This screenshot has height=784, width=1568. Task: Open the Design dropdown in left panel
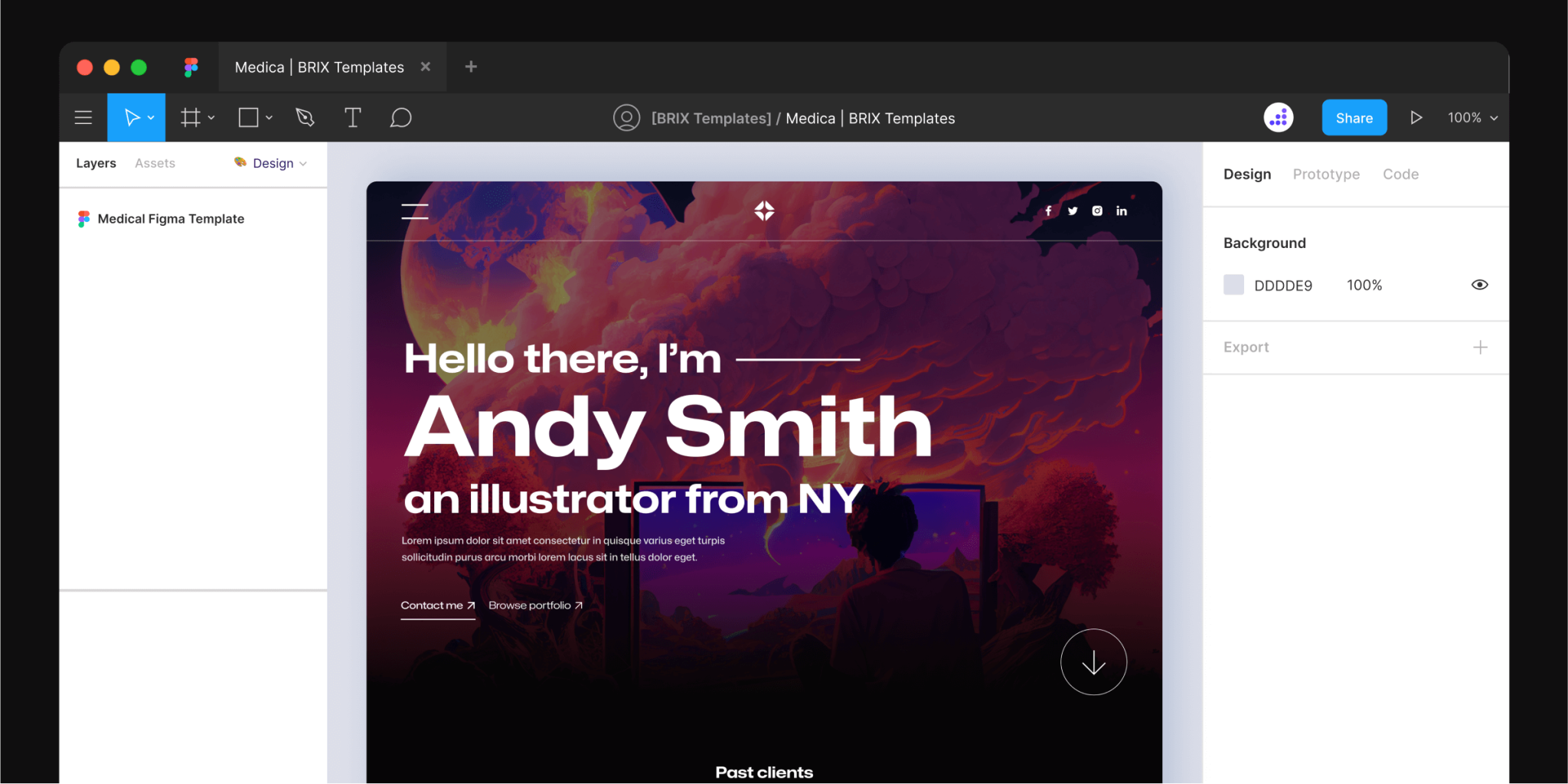point(271,163)
